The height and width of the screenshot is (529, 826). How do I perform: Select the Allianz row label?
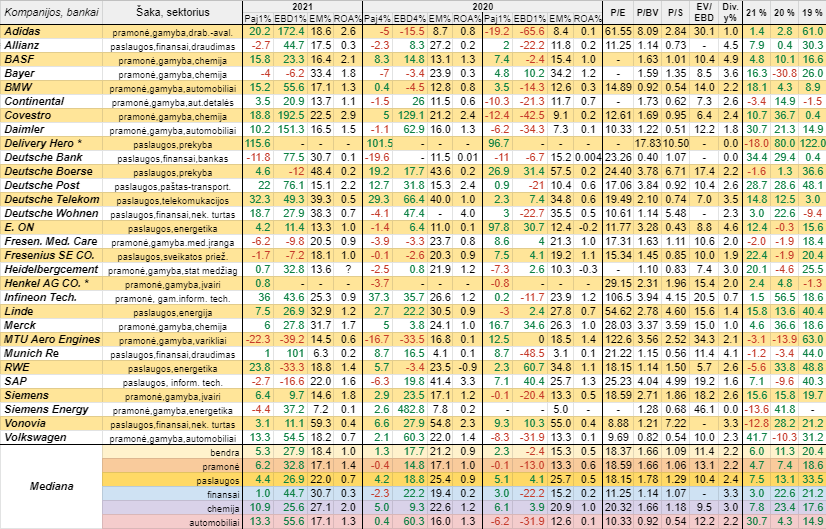(51, 46)
